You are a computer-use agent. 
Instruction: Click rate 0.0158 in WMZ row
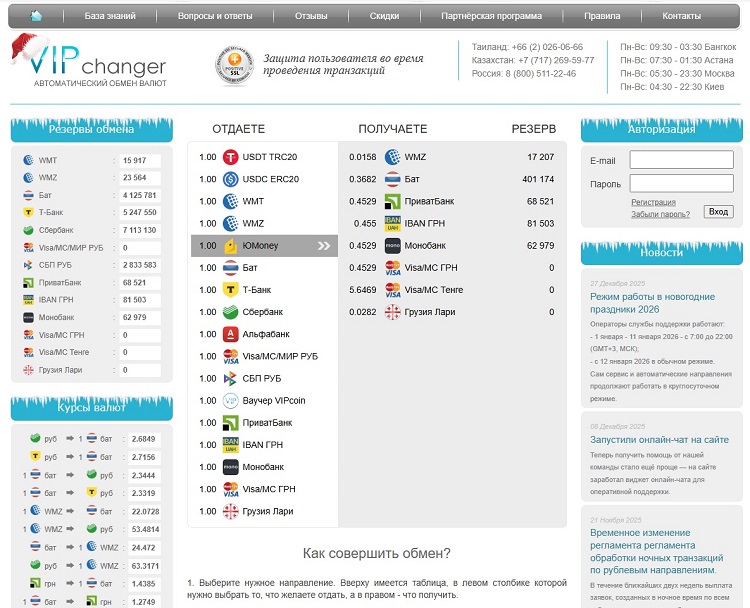click(x=363, y=157)
